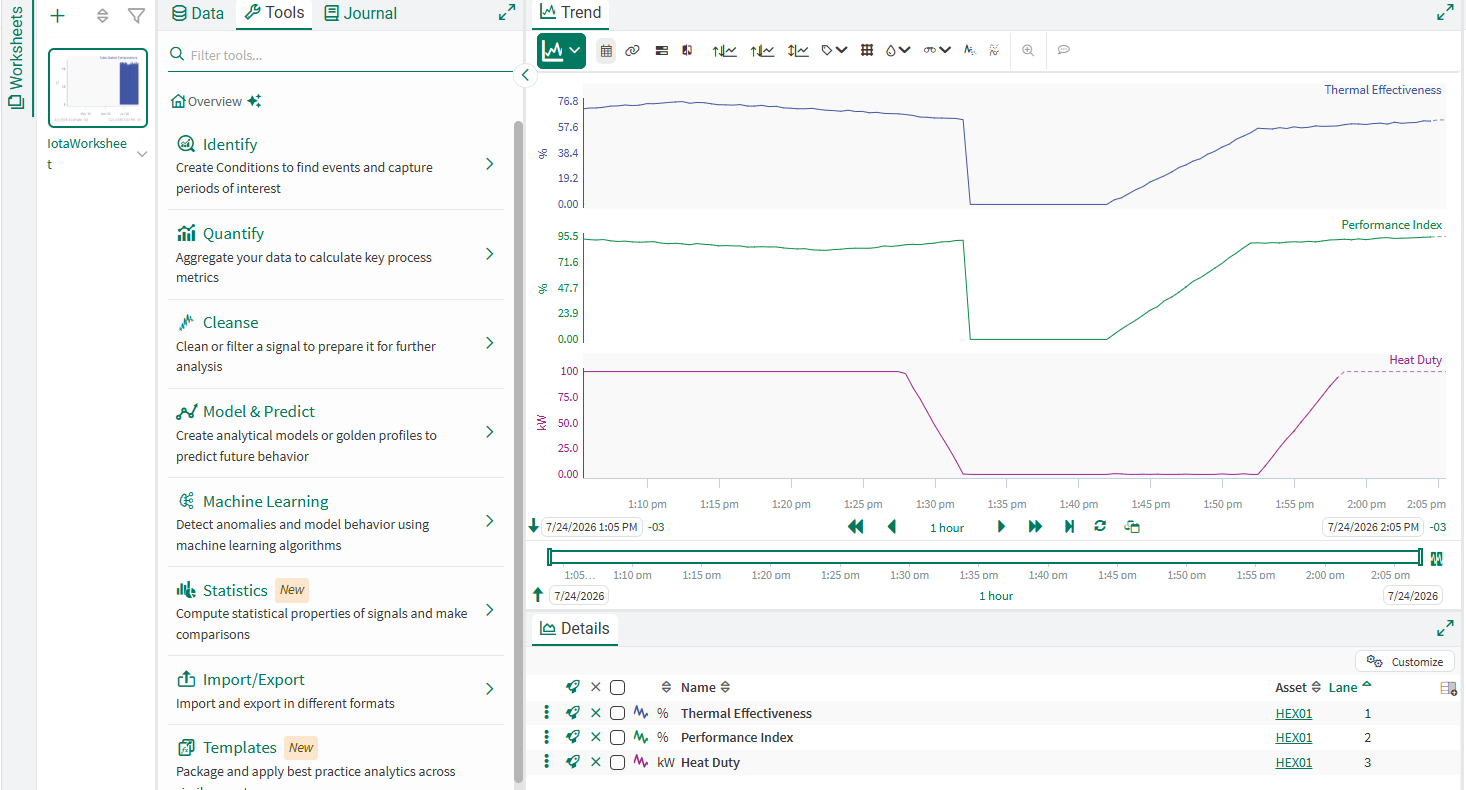Viewport: 1466px width, 790px height.
Task: Select the IotaWorksheet thumbnail
Action: (98, 88)
